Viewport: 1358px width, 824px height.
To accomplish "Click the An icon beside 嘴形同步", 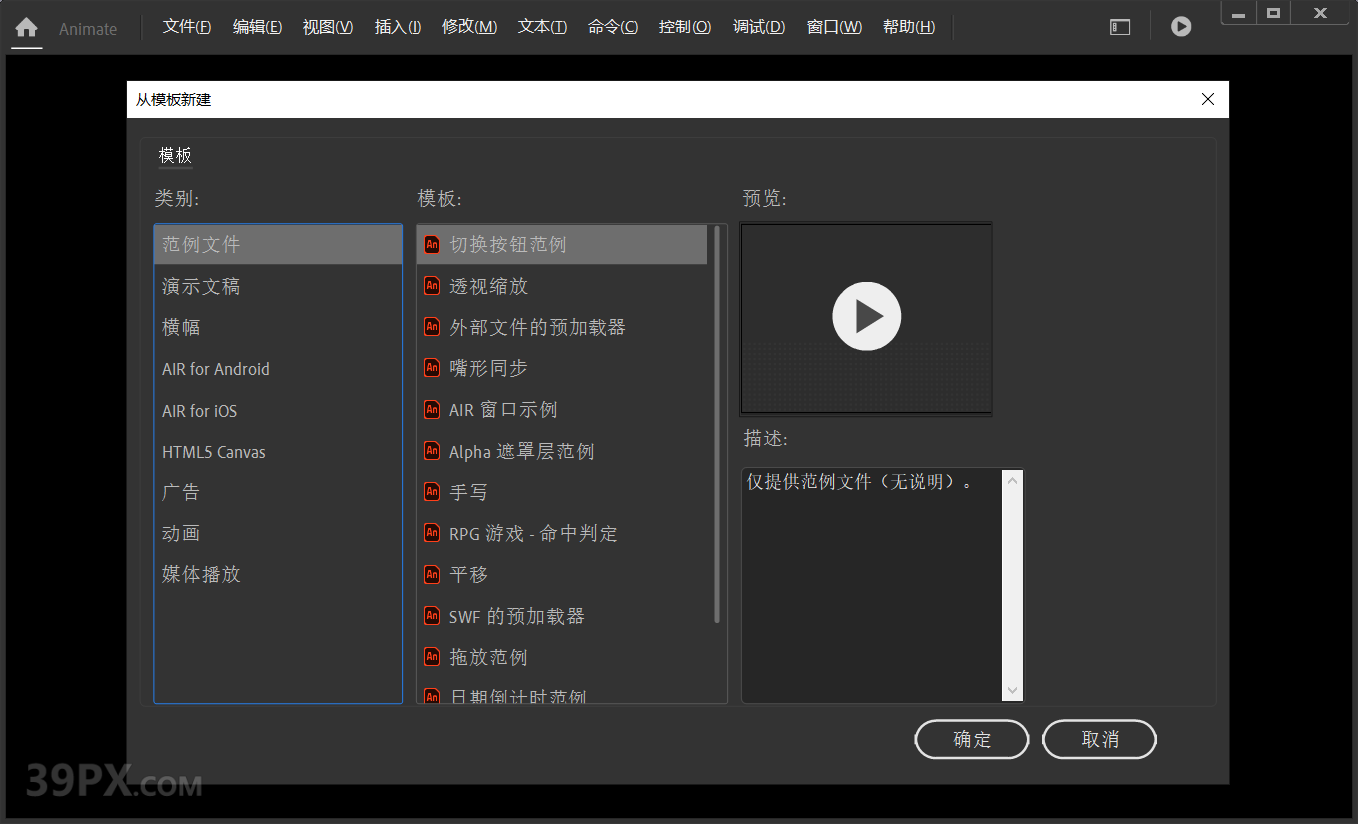I will pyautogui.click(x=432, y=367).
